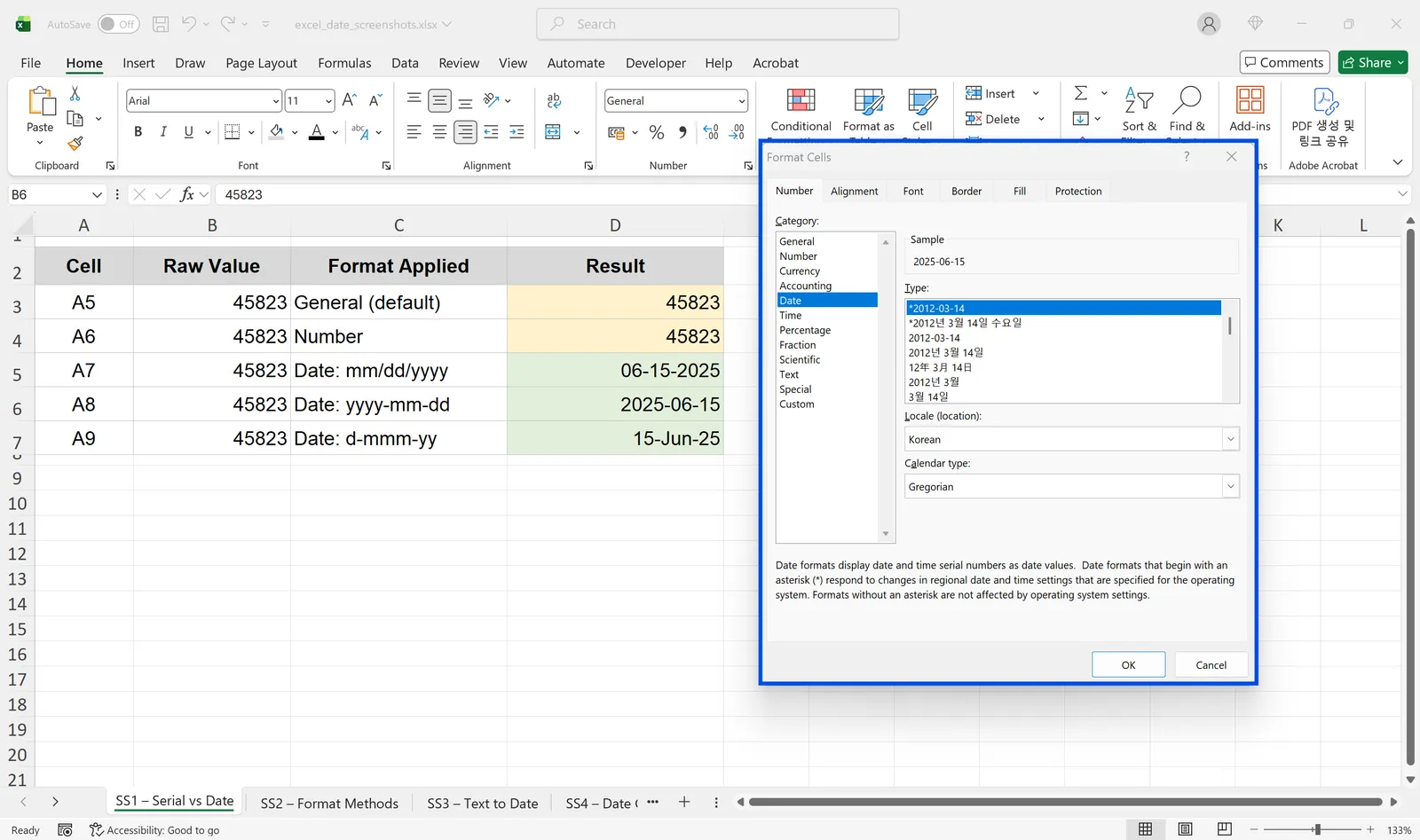
Task: Open Conditional Formatting
Action: click(801, 110)
